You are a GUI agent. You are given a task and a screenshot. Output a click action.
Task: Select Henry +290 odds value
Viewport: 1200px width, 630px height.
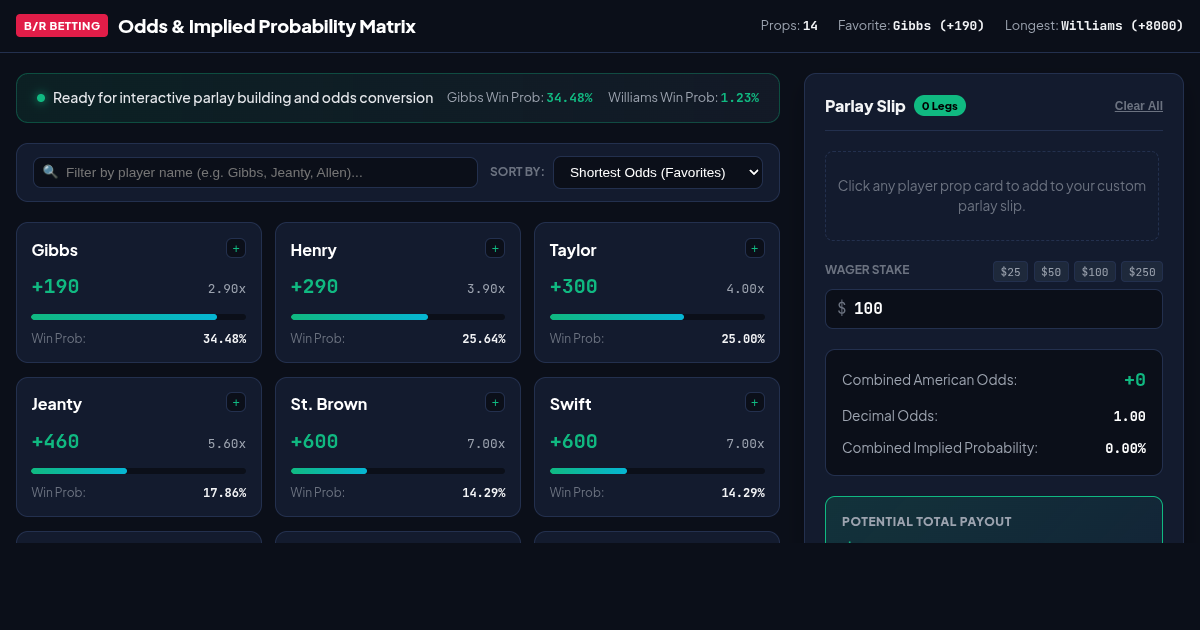(315, 287)
